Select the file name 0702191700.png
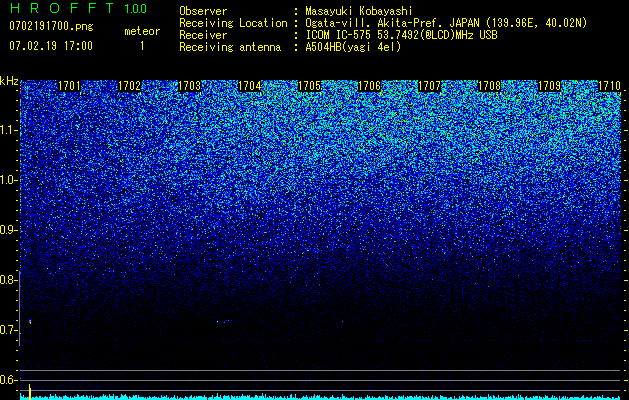The height and width of the screenshot is (400, 629). click(51, 27)
